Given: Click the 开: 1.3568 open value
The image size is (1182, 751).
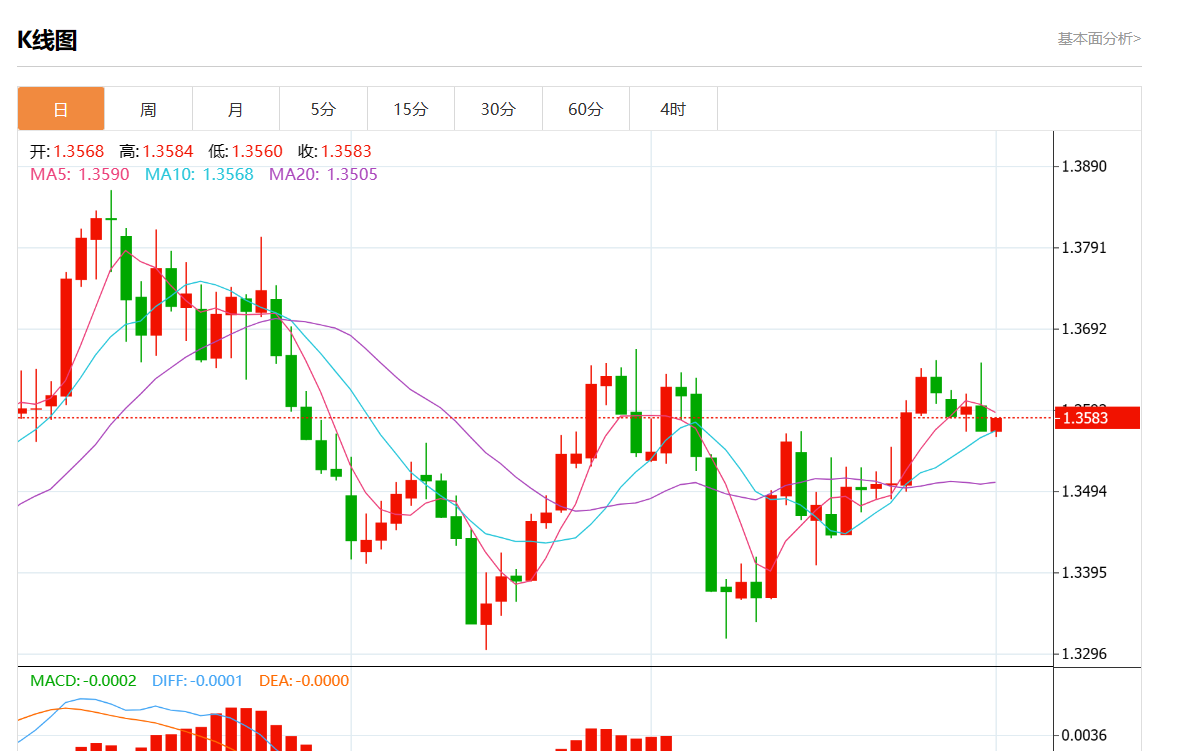Looking at the screenshot, I should click(x=67, y=152).
